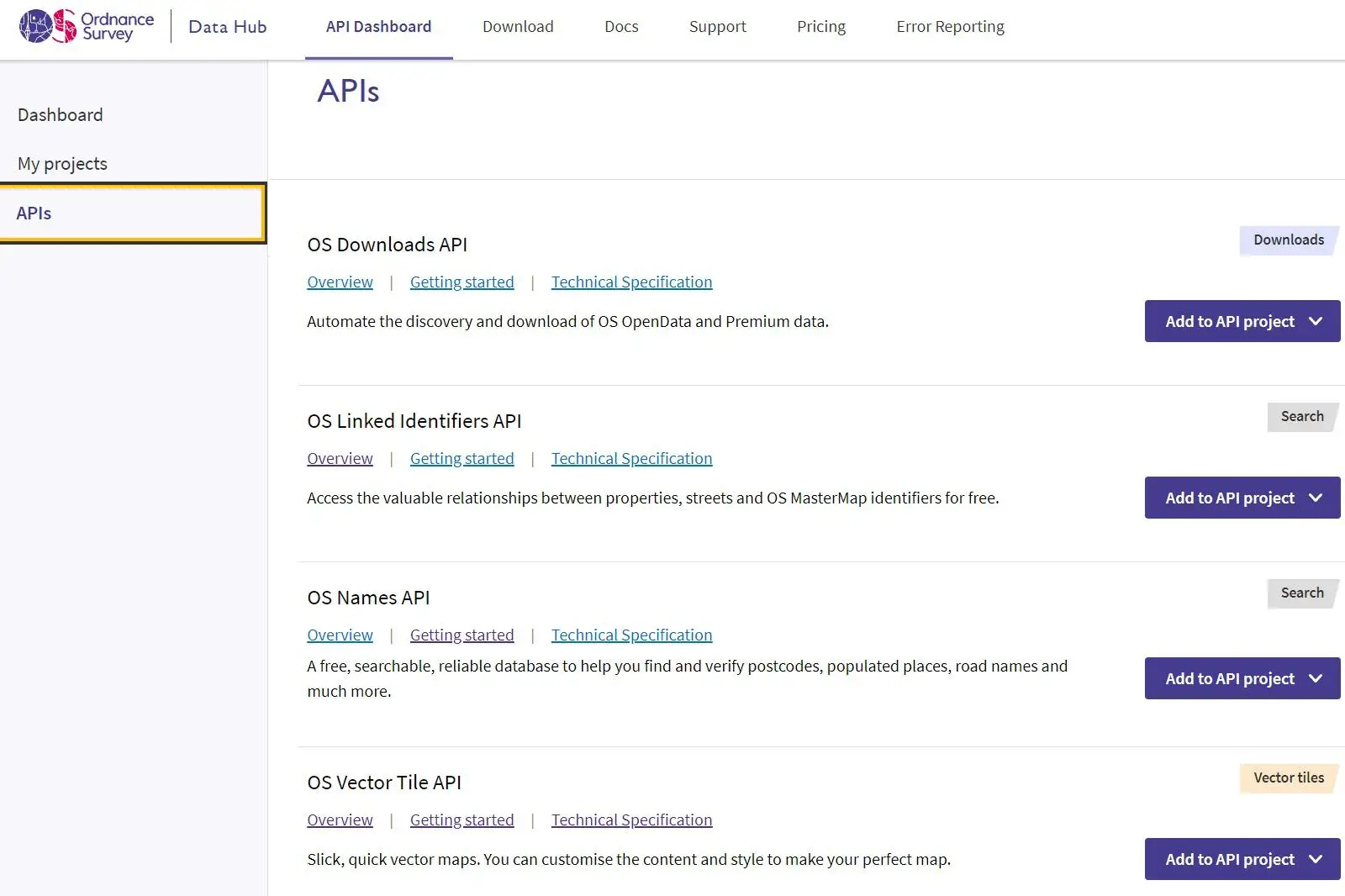This screenshot has height=896, width=1345.
Task: Open Technical Specification for OS Linked Identifiers API
Action: point(631,459)
